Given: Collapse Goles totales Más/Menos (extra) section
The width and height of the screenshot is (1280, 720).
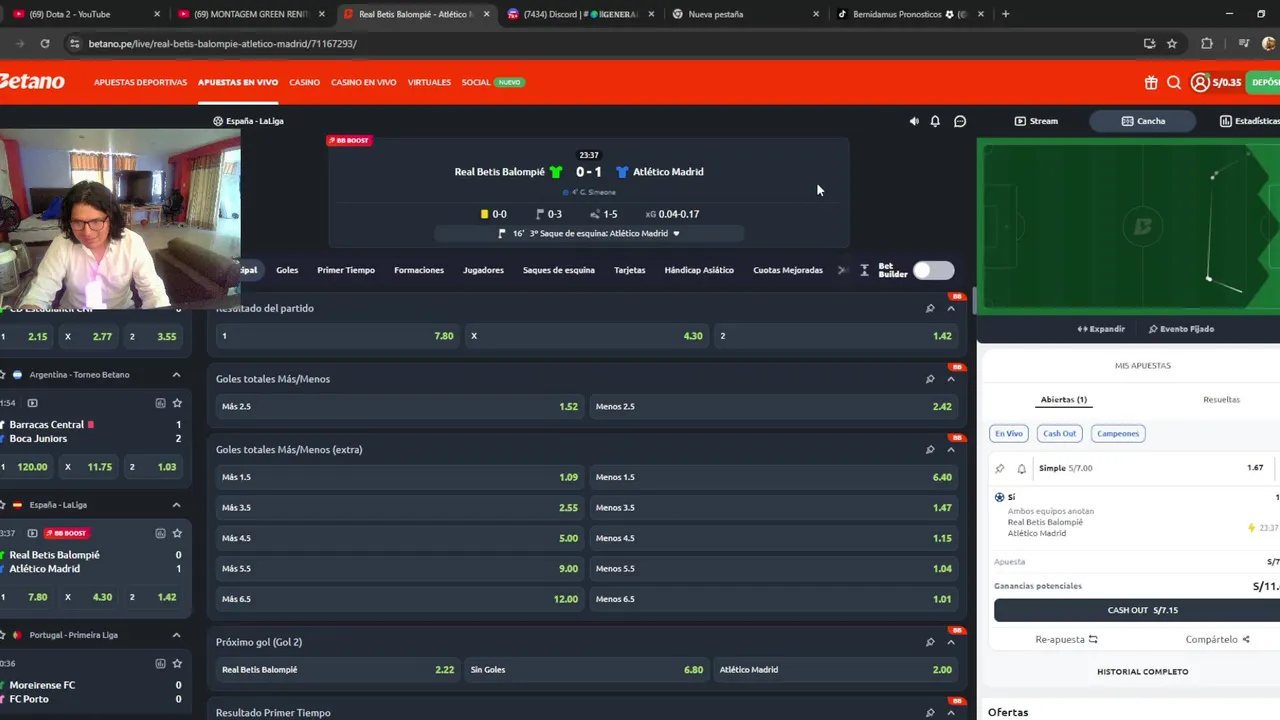Looking at the screenshot, I should [x=951, y=450].
